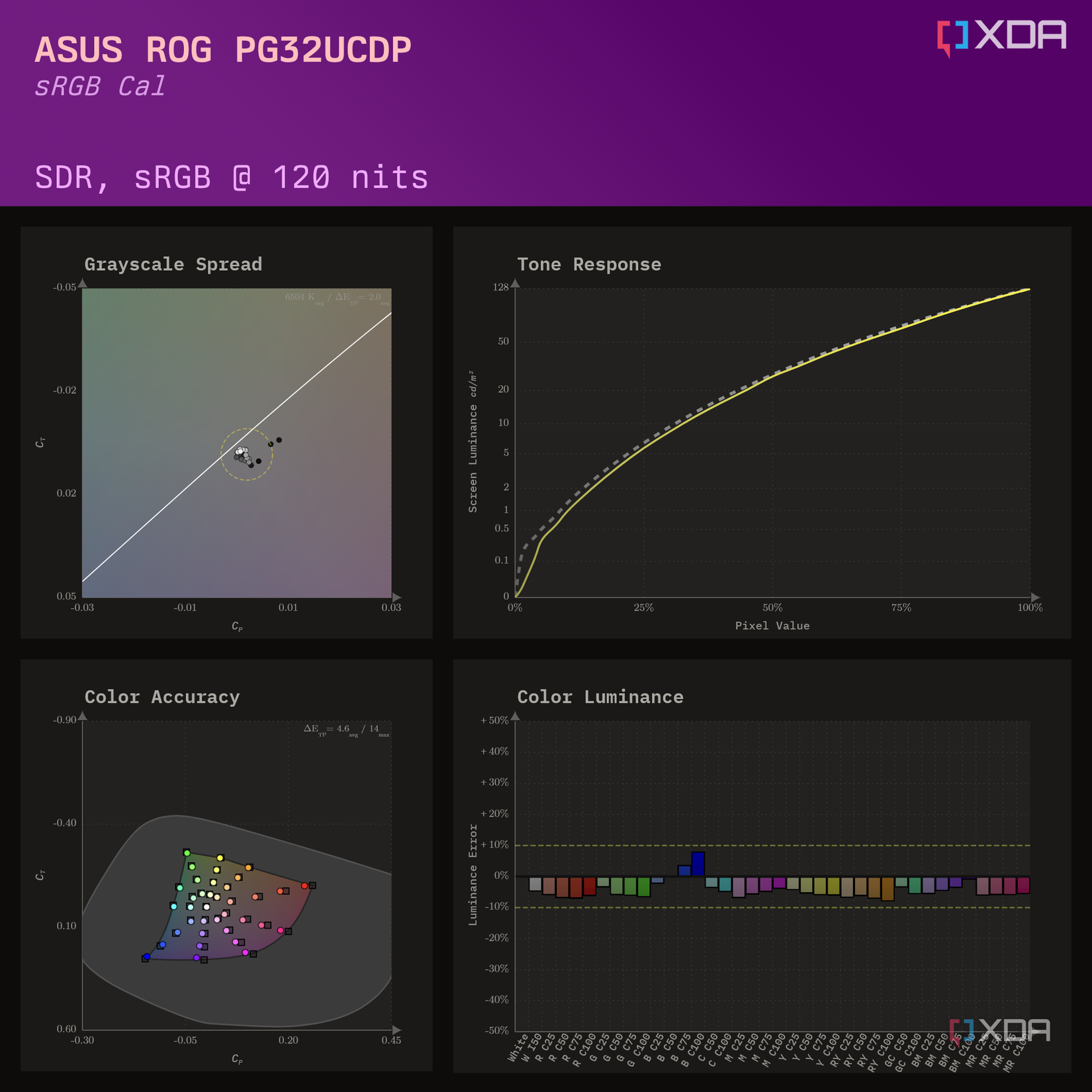This screenshot has width=1092, height=1092.
Task: Click the 100% tick on Pixel Value axis
Action: pyautogui.click(x=1030, y=608)
